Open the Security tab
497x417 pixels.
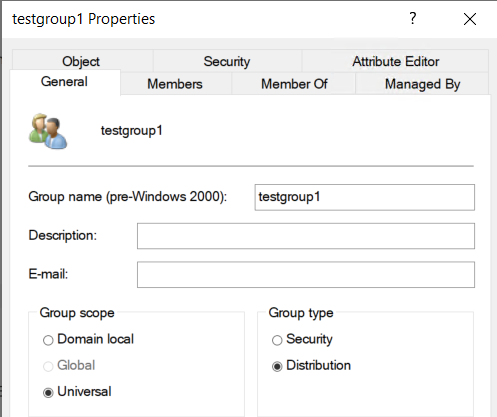click(227, 61)
